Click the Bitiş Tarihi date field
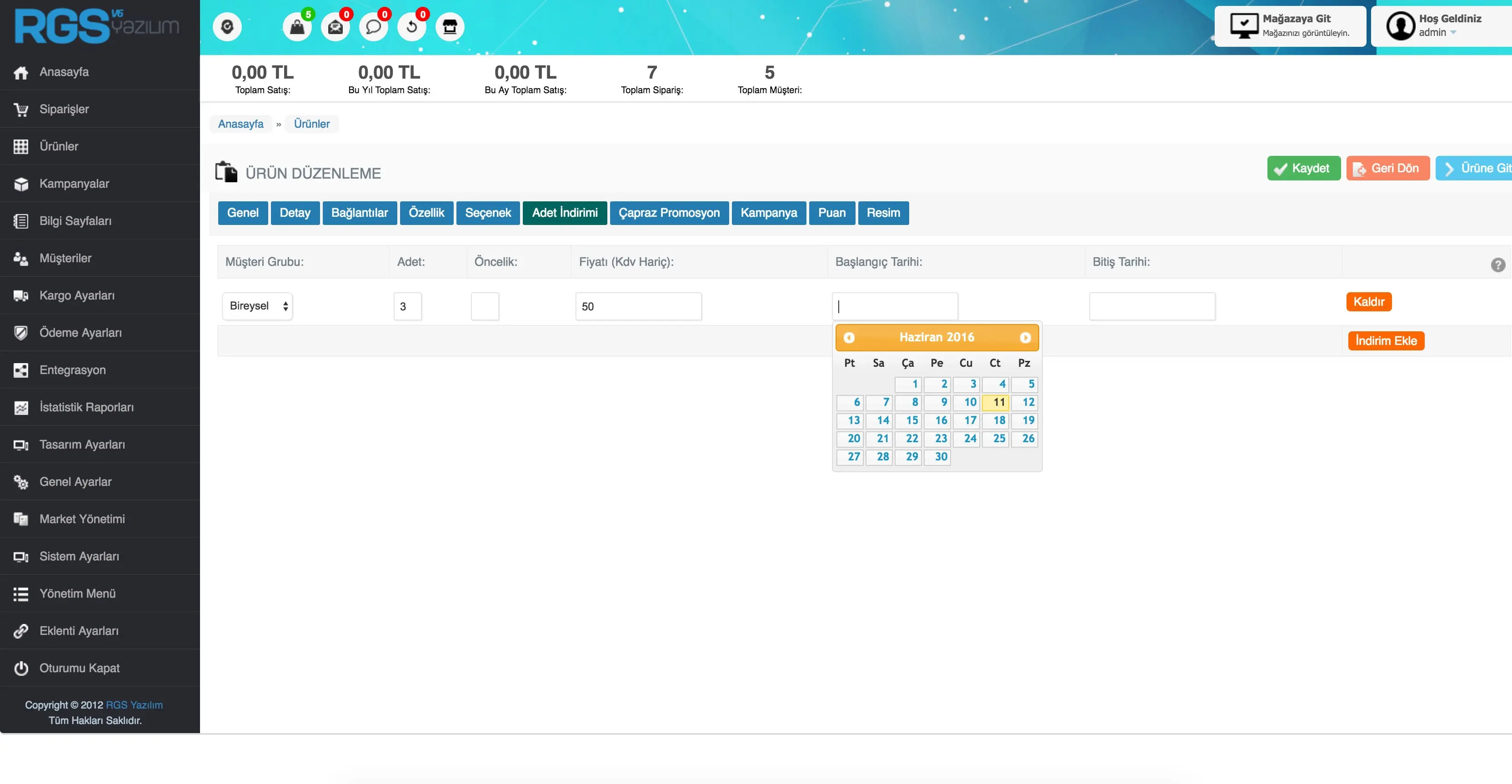1512x784 pixels. 1152,306
